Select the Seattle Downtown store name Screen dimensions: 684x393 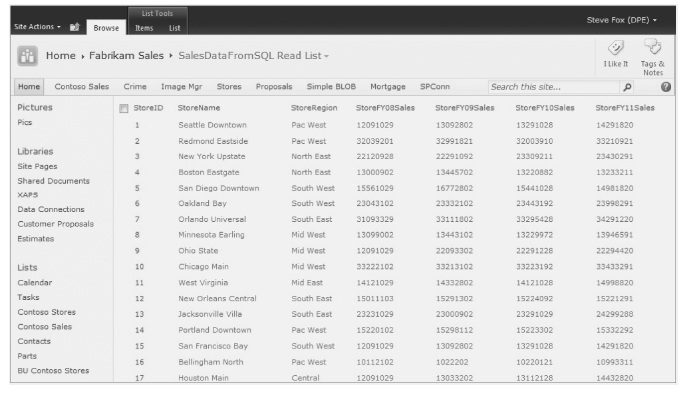[x=212, y=125]
